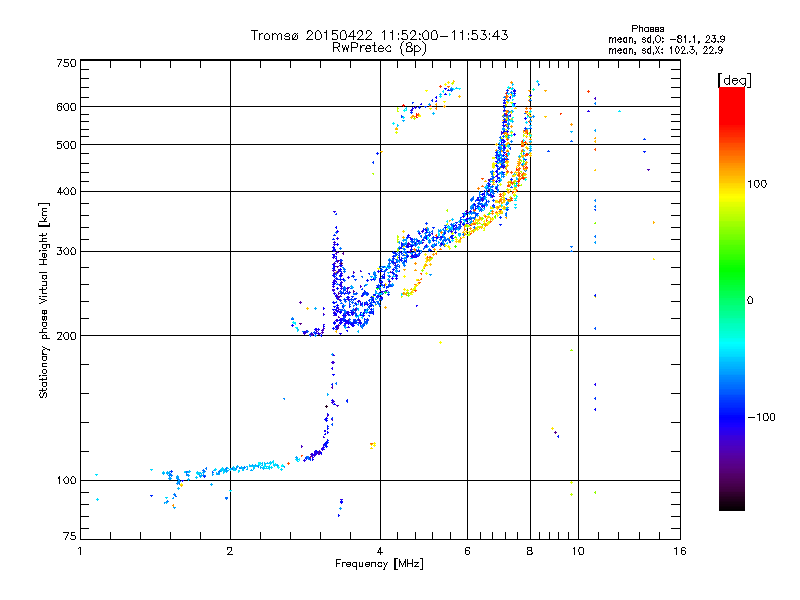Click the x-axis tick label '8'
The image size is (800, 600).
pos(530,551)
